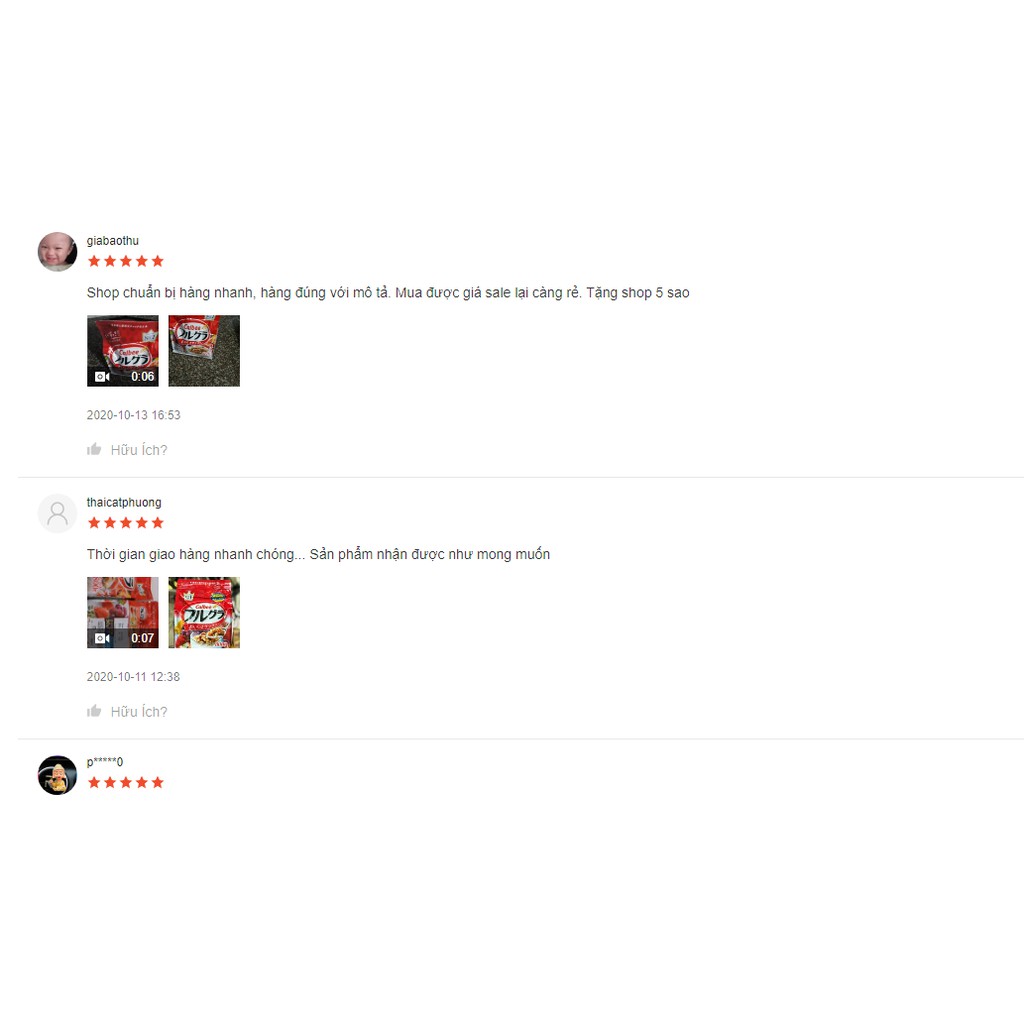
Task: Play giabaothu's 0:06 review video
Action: coord(123,351)
